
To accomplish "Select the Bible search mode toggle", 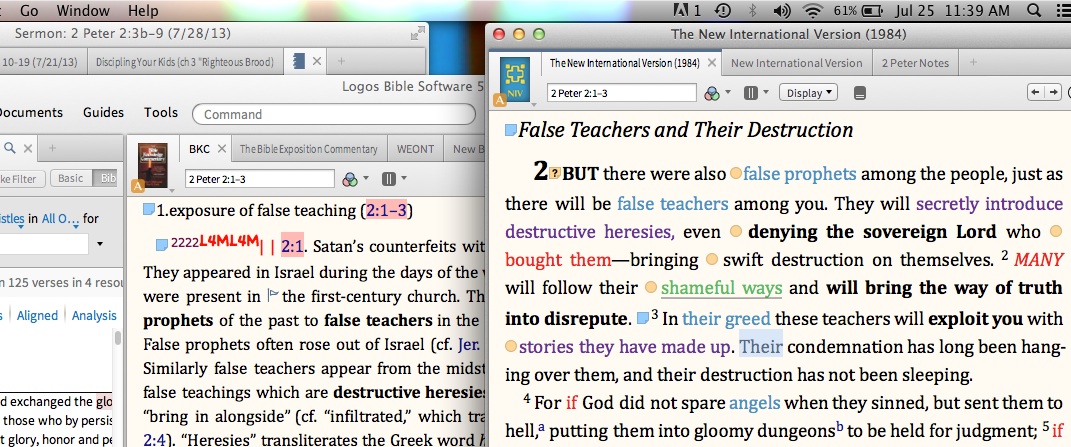I will (x=105, y=178).
